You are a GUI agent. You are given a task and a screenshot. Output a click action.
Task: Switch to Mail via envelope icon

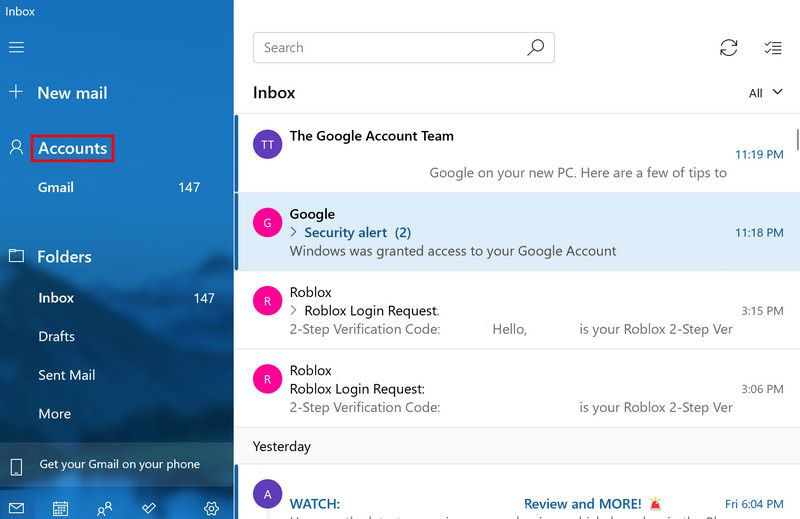pos(16,508)
